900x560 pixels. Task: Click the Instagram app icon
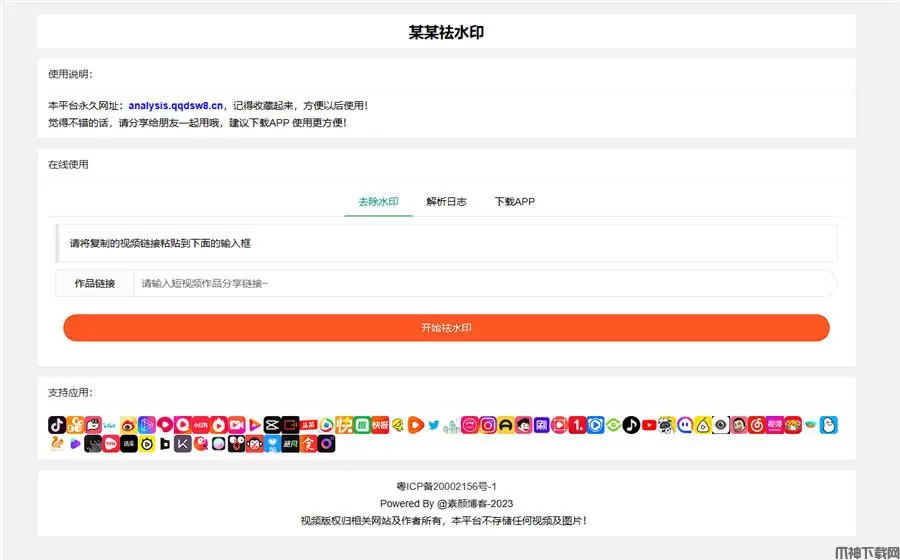487,425
